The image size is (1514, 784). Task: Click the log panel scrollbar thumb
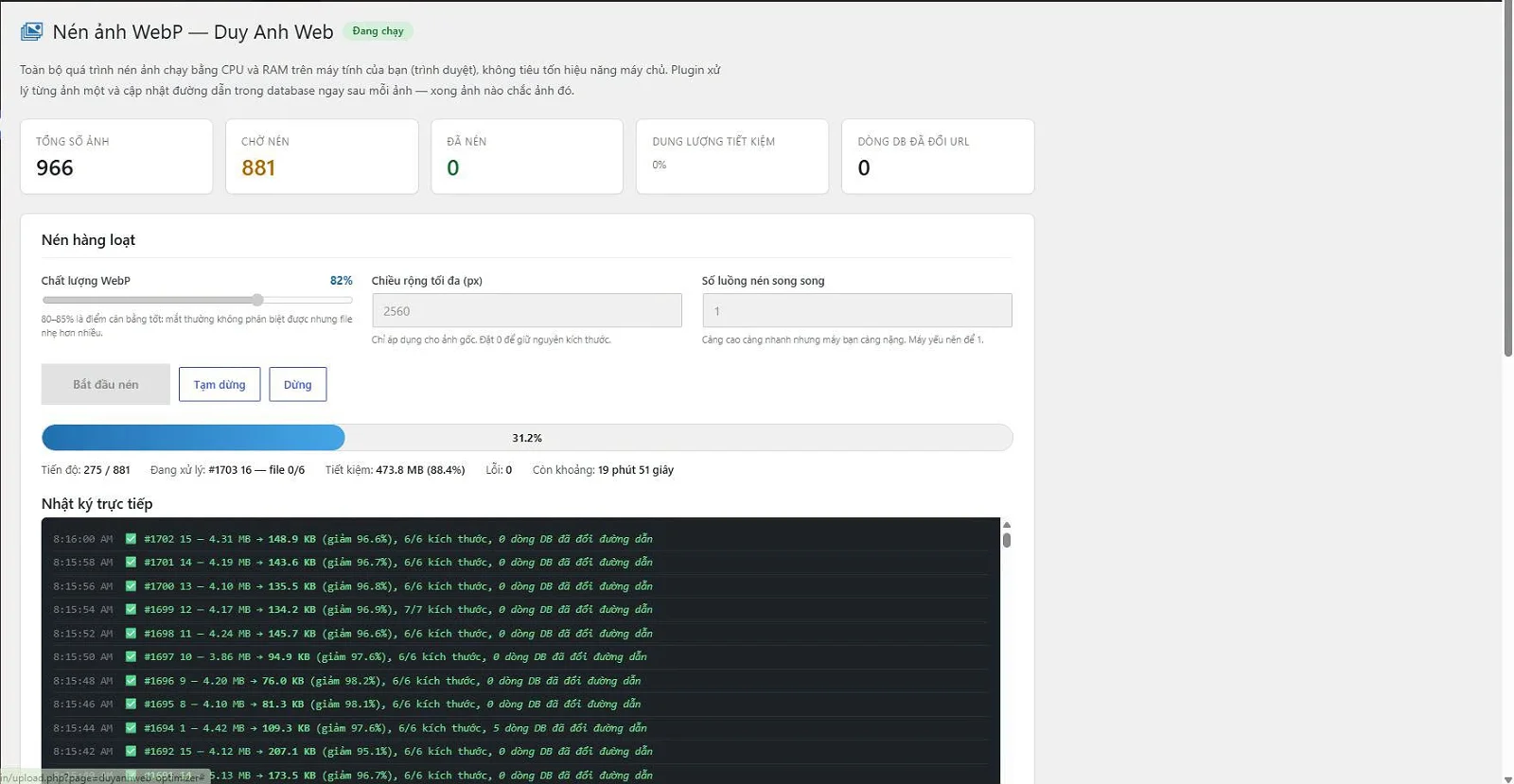click(1007, 540)
